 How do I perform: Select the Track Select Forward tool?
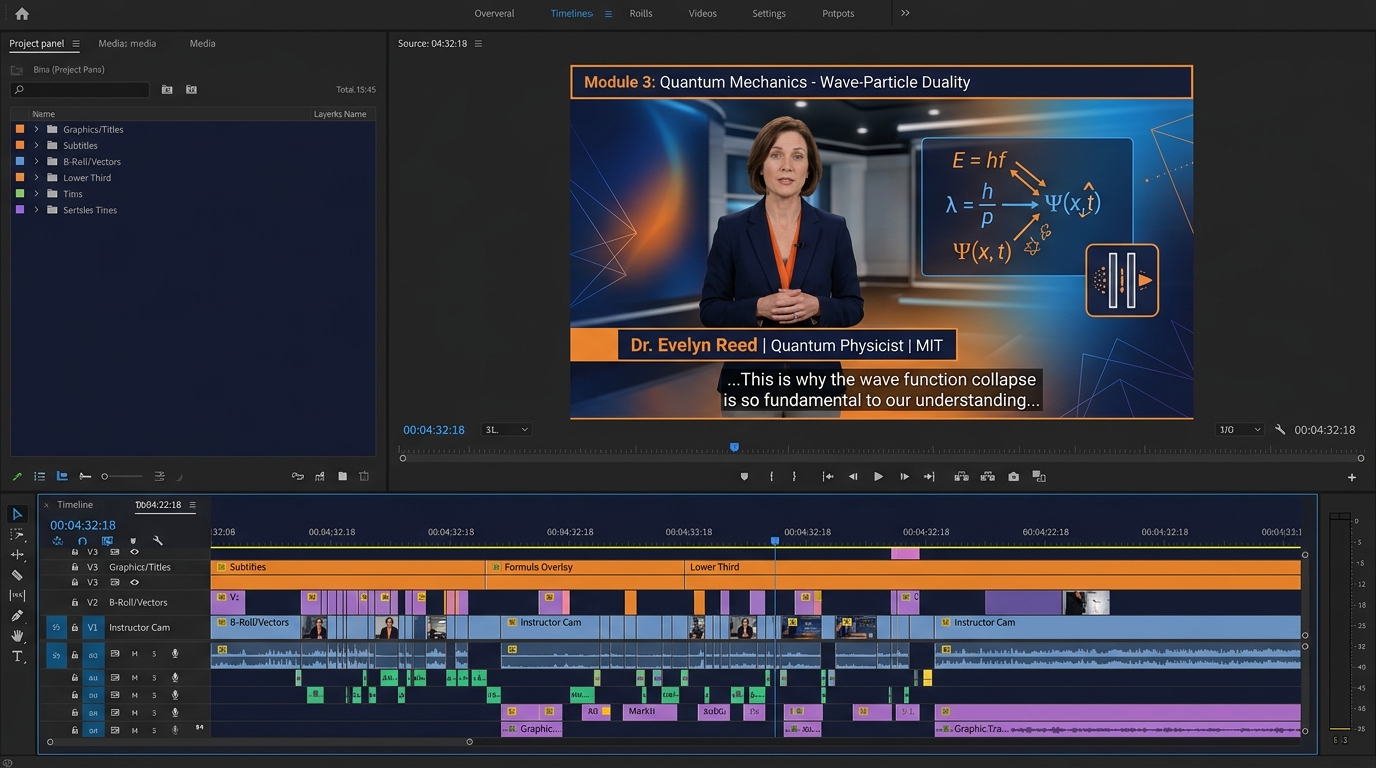[x=17, y=535]
